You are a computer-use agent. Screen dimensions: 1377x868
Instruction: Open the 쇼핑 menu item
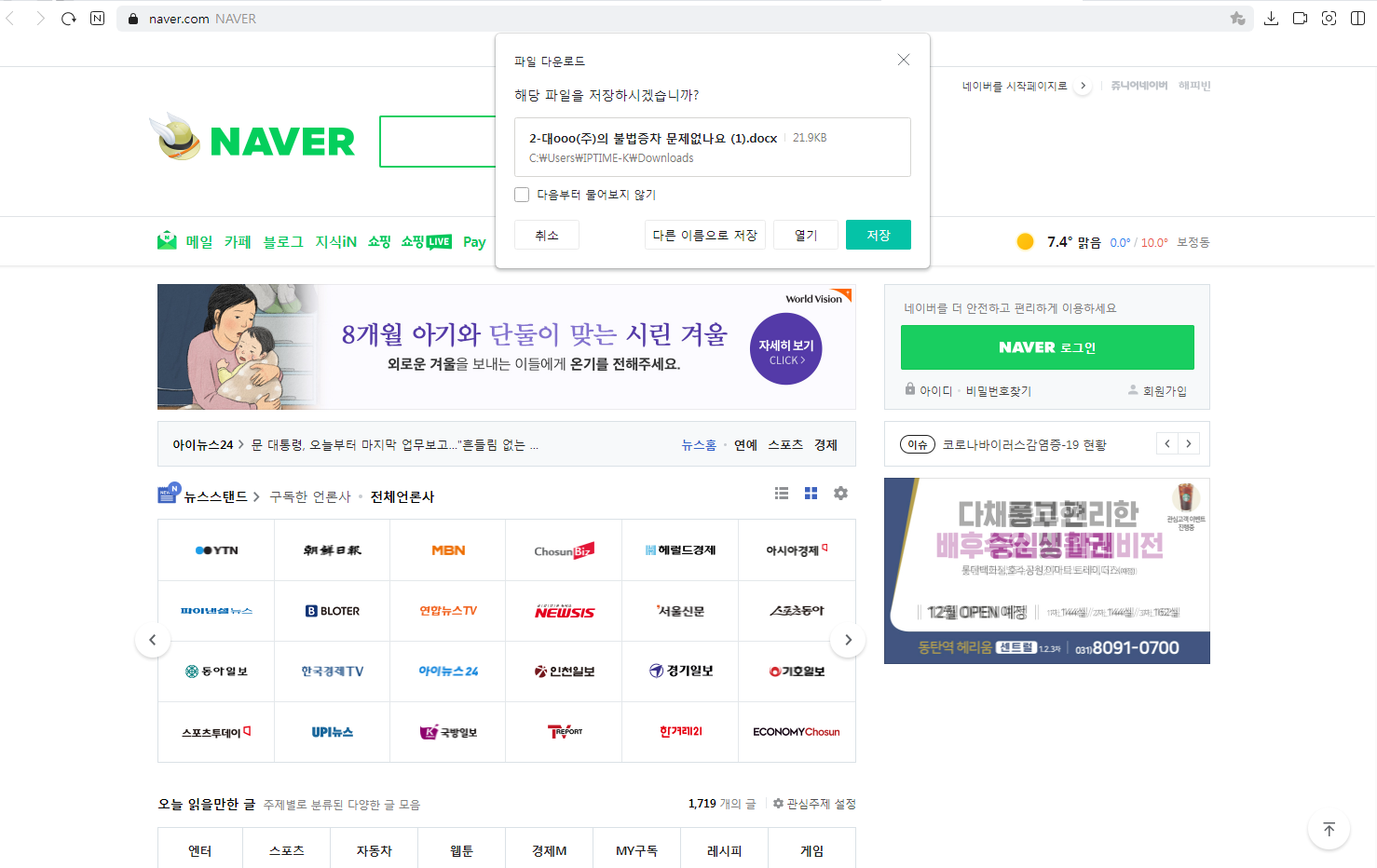point(379,242)
